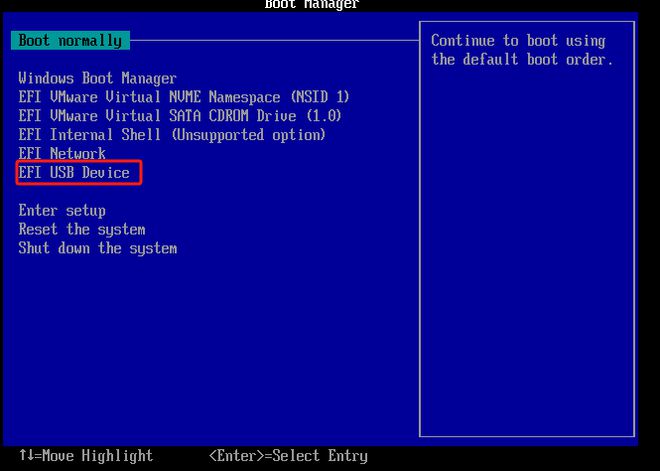Select EFI Internal Shell (Unsupported option)

(172, 135)
